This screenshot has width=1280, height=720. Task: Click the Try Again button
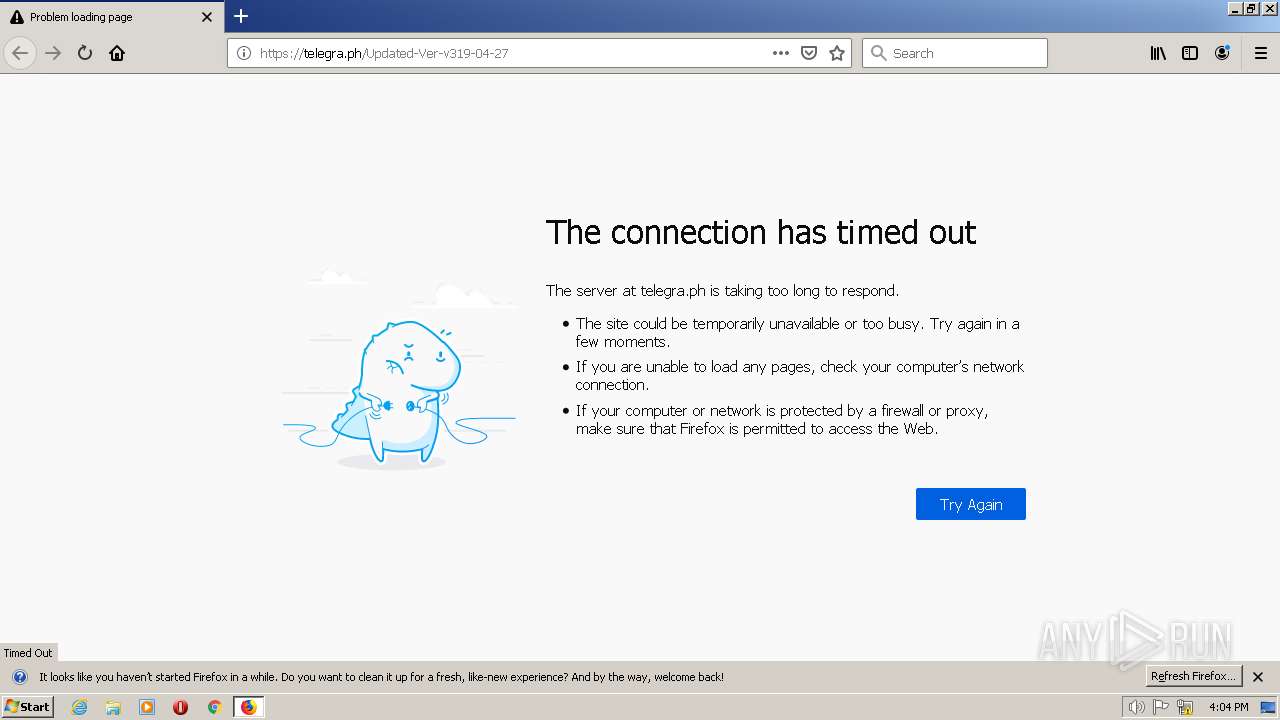[x=971, y=504]
